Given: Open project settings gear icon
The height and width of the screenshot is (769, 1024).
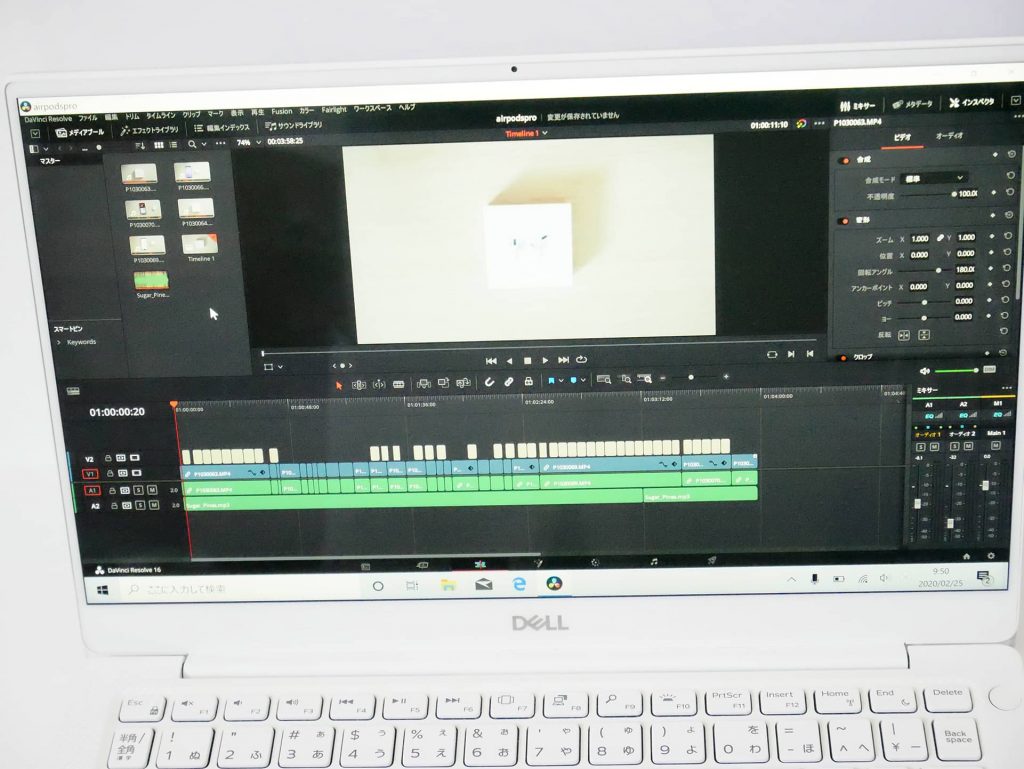Looking at the screenshot, I should coord(990,556).
